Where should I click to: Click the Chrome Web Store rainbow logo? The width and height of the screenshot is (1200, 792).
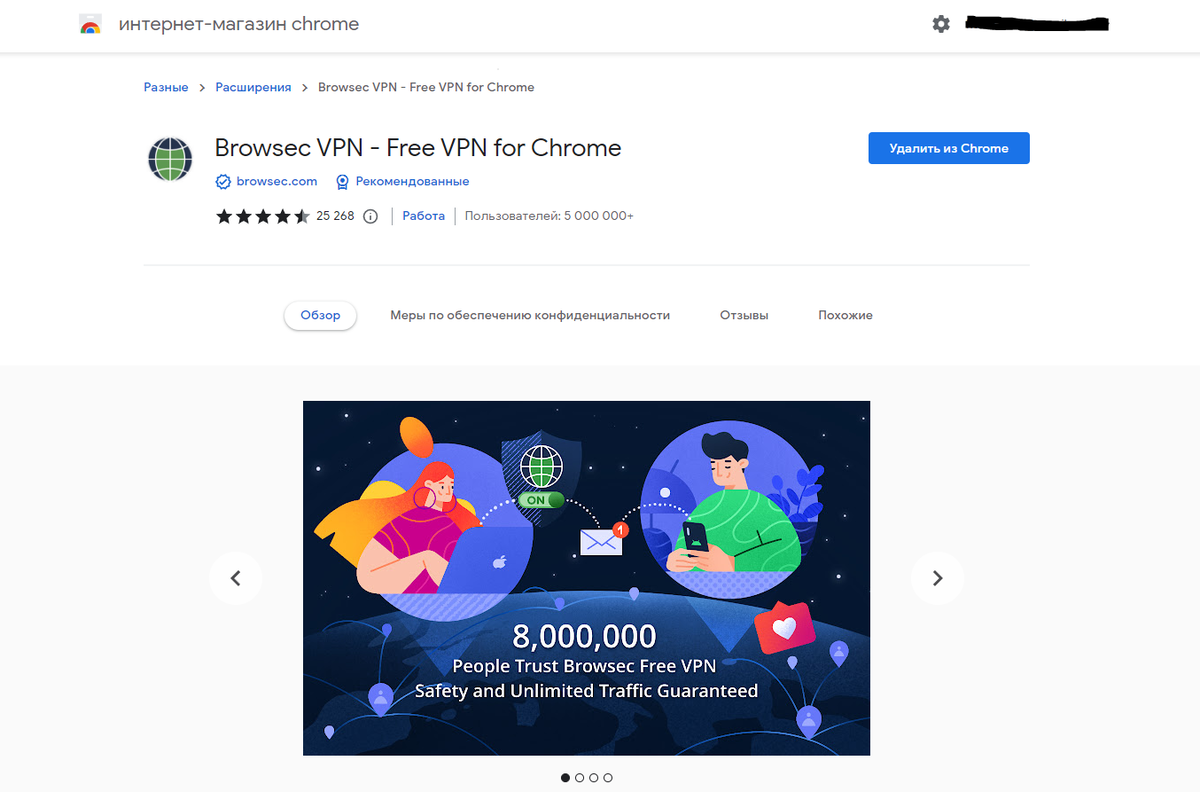[90, 25]
